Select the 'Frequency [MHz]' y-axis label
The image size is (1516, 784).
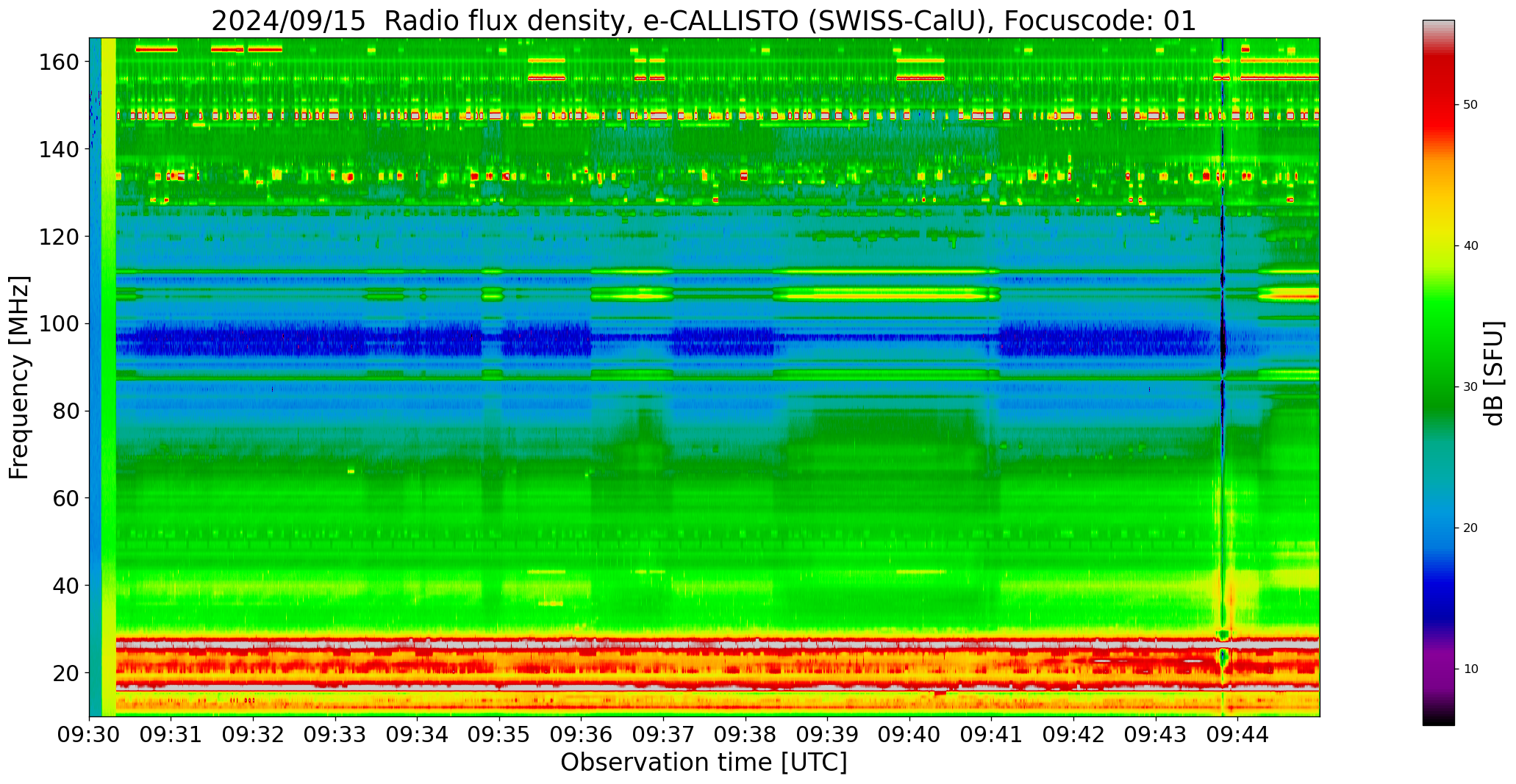(20, 378)
